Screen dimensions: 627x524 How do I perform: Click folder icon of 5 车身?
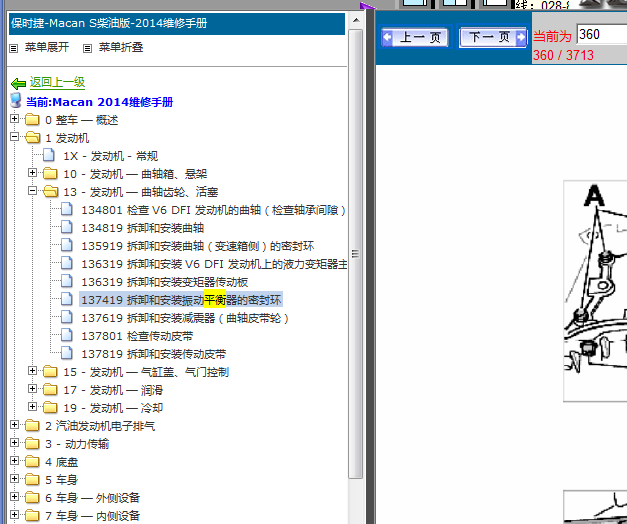tap(32, 479)
